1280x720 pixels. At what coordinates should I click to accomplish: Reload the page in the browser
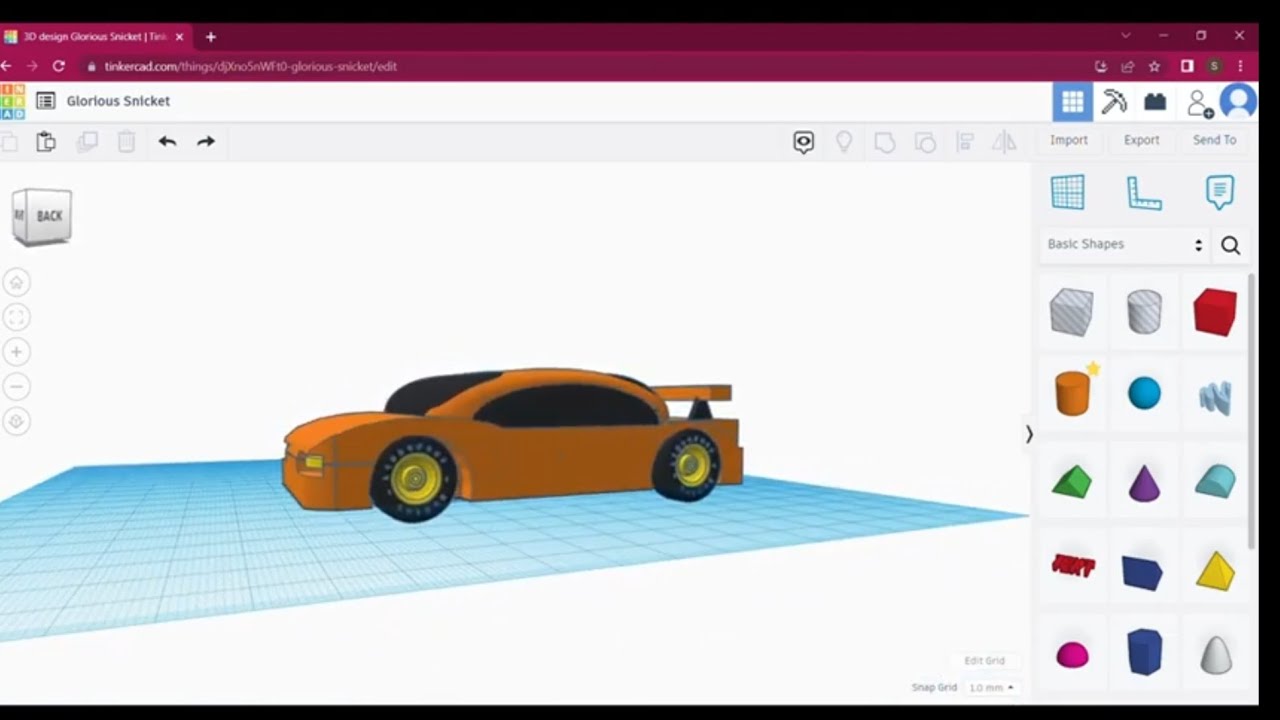click(59, 66)
